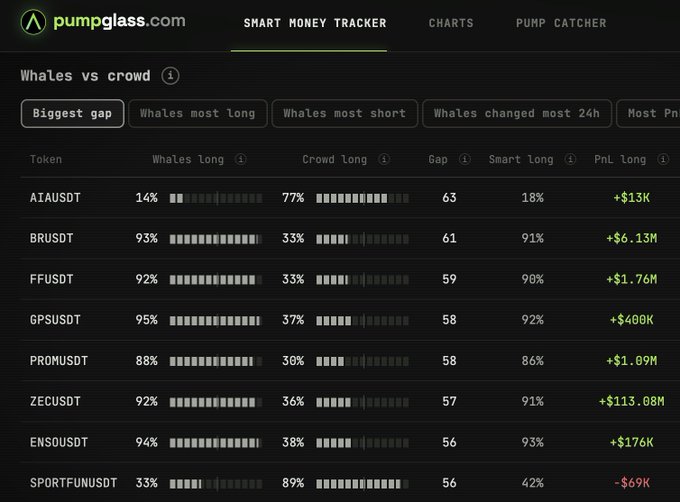The width and height of the screenshot is (680, 502).
Task: Click the pumpglass logo icon
Action: [x=33, y=22]
